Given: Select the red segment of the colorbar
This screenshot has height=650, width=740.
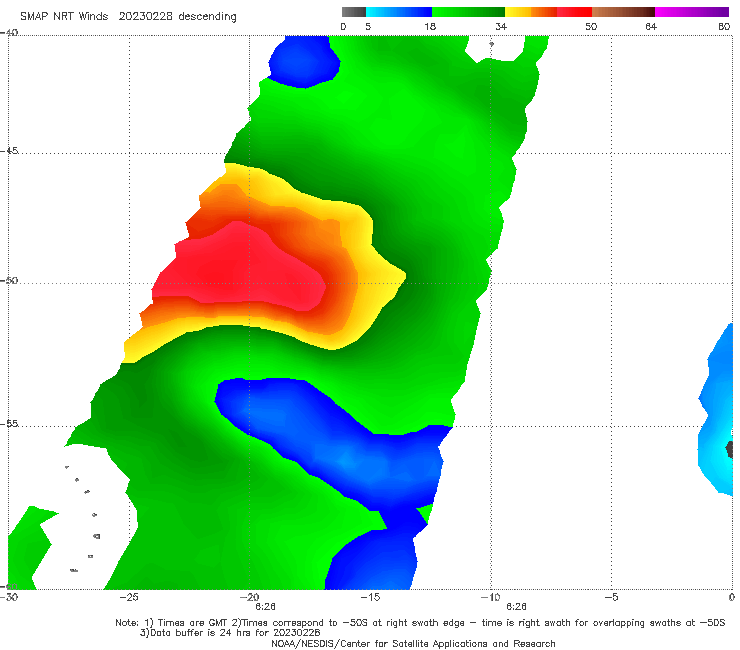Looking at the screenshot, I should click(x=574, y=12).
